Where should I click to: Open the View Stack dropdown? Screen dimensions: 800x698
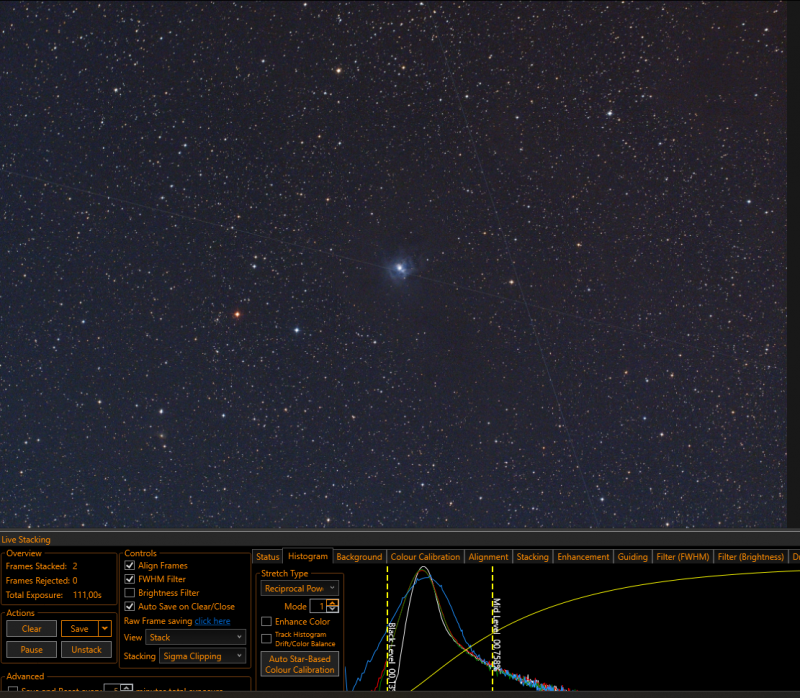coord(196,637)
